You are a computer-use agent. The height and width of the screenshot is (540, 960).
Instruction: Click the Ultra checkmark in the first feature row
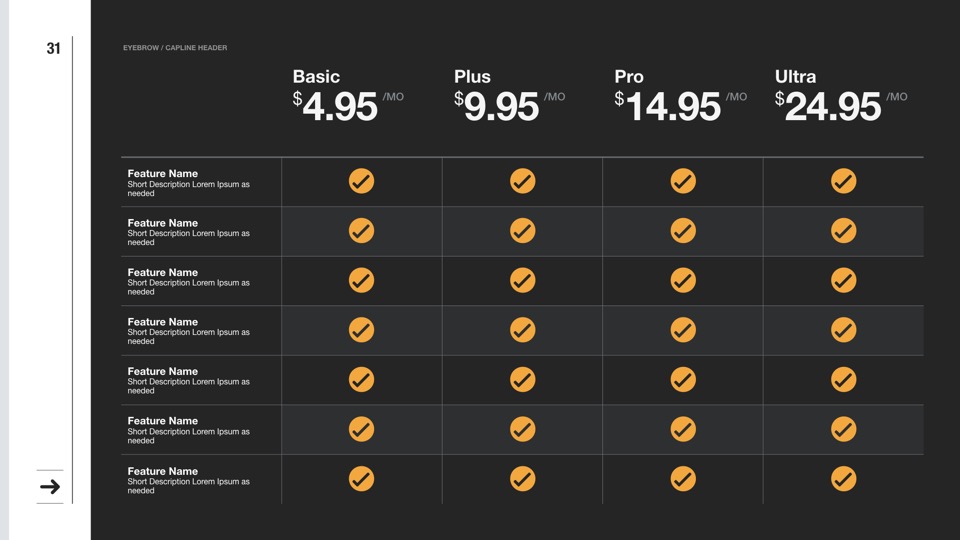(x=843, y=181)
